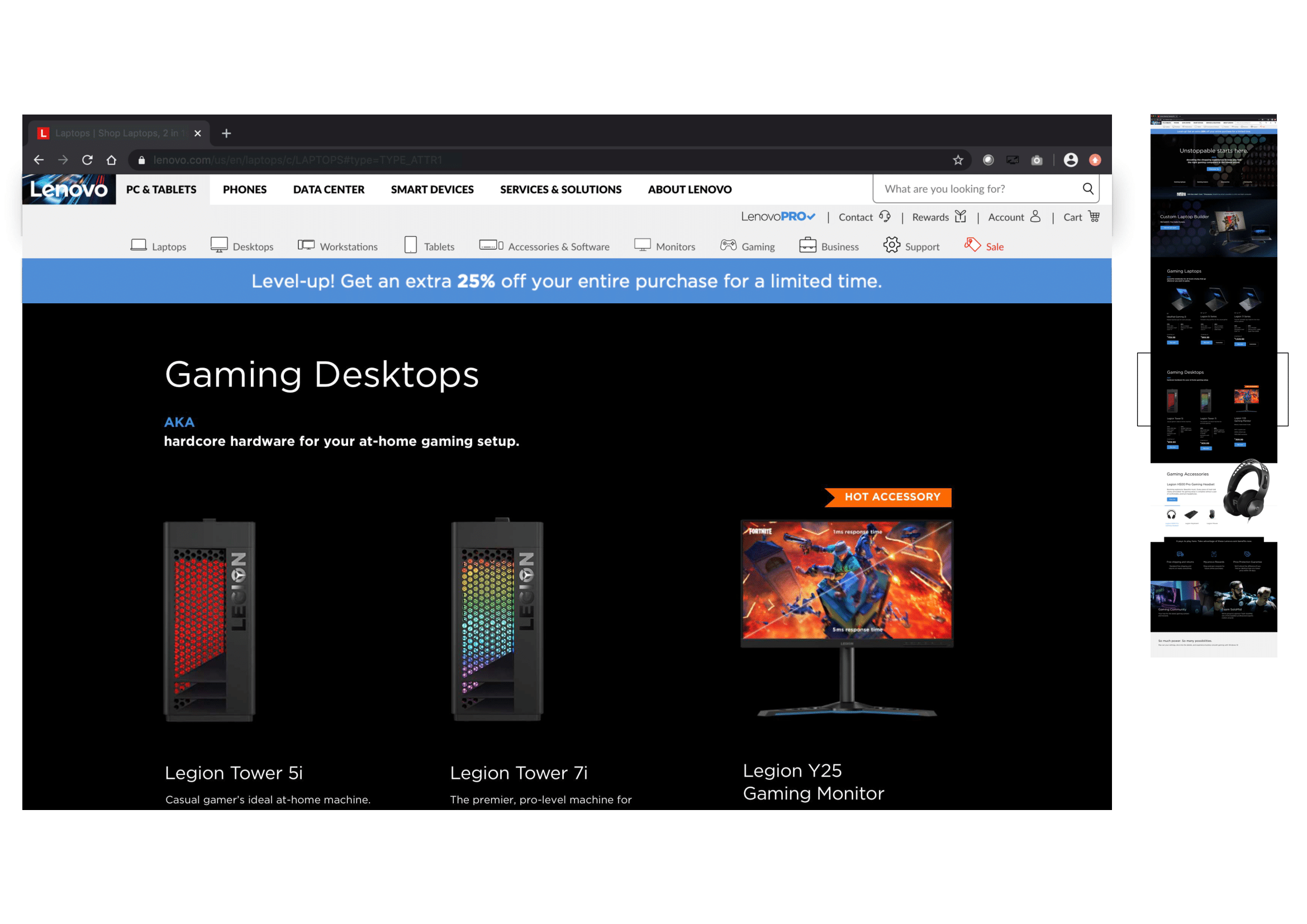The width and height of the screenshot is (1307, 924).
Task: Open the shopping cart icon
Action: tap(1094, 216)
